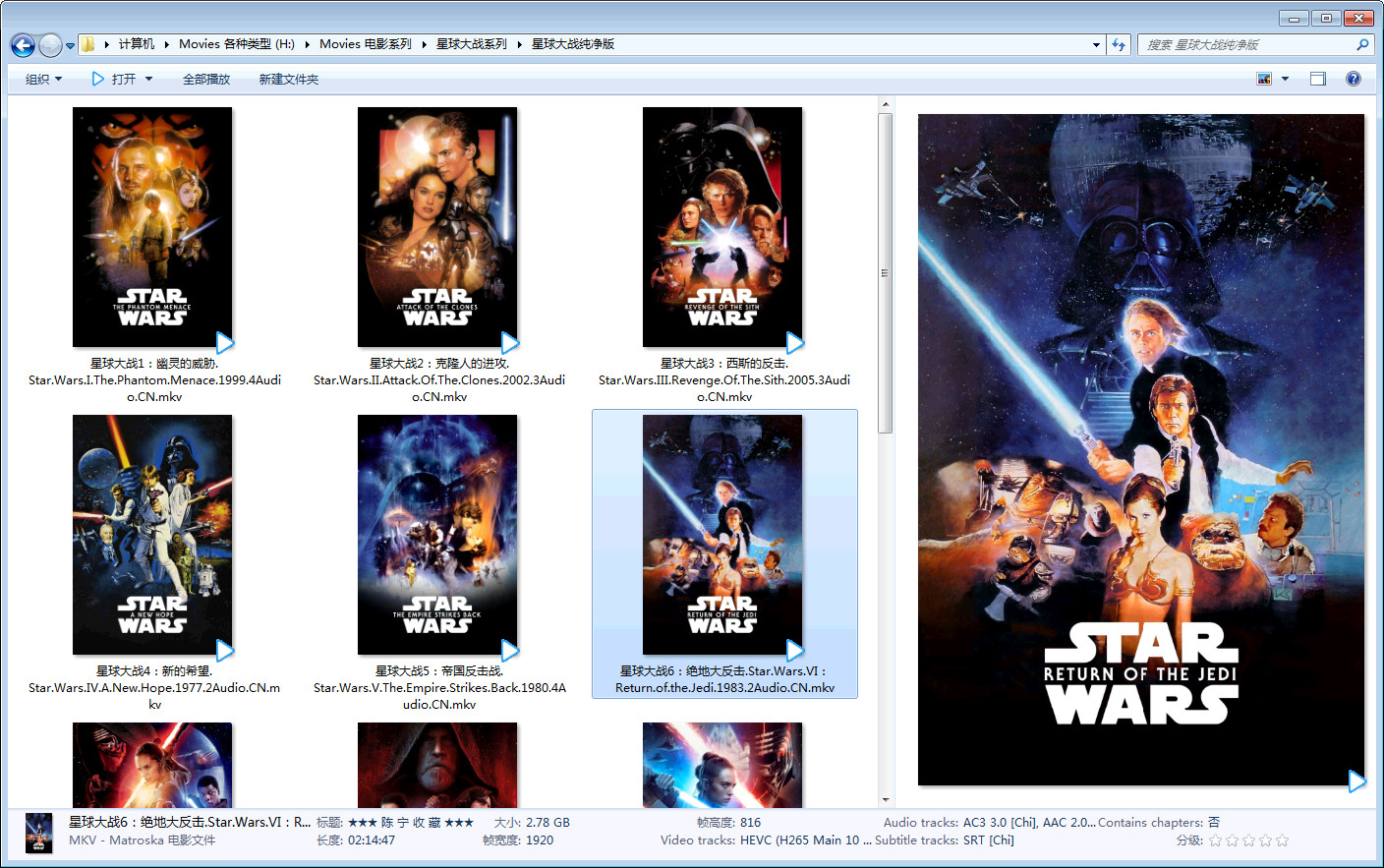Open the 打开 toolbar menu
1384x868 pixels.
[123, 79]
